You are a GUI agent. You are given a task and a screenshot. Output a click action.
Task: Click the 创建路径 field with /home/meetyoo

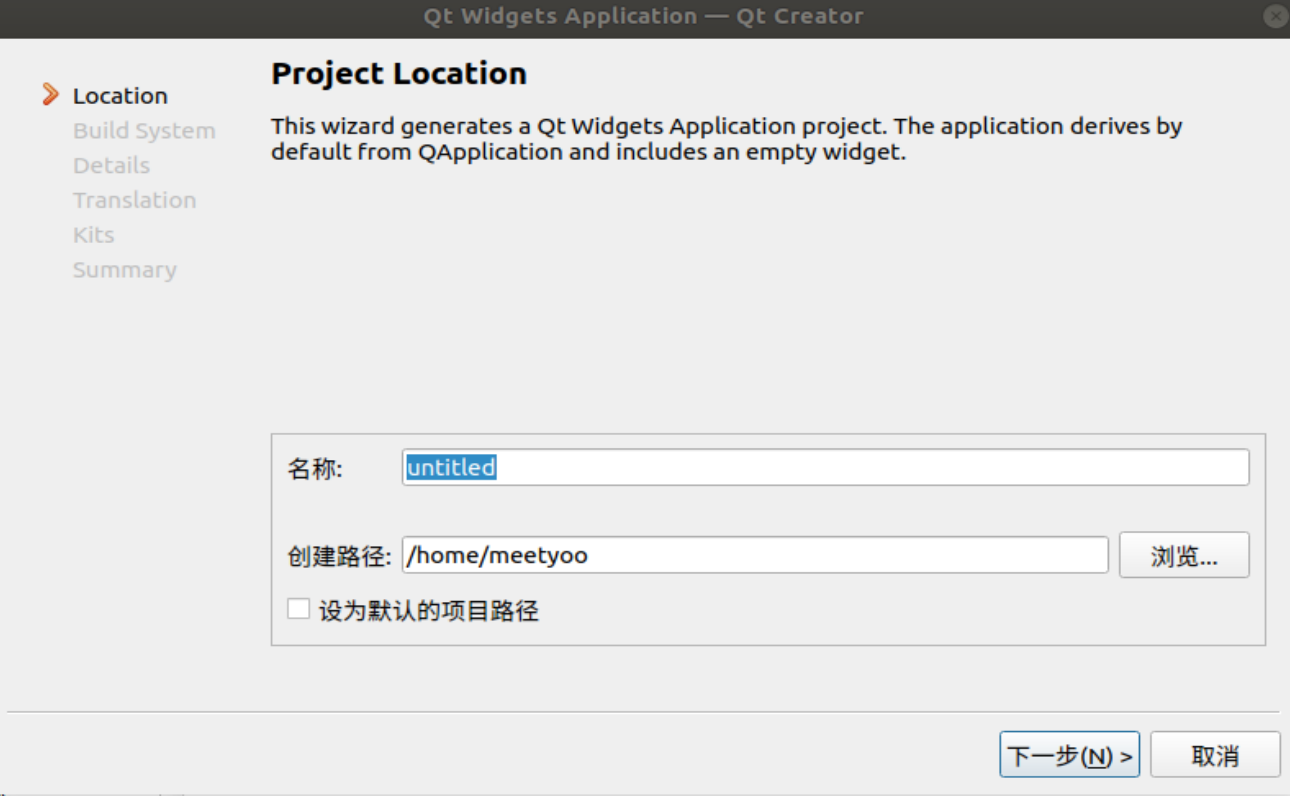755,555
